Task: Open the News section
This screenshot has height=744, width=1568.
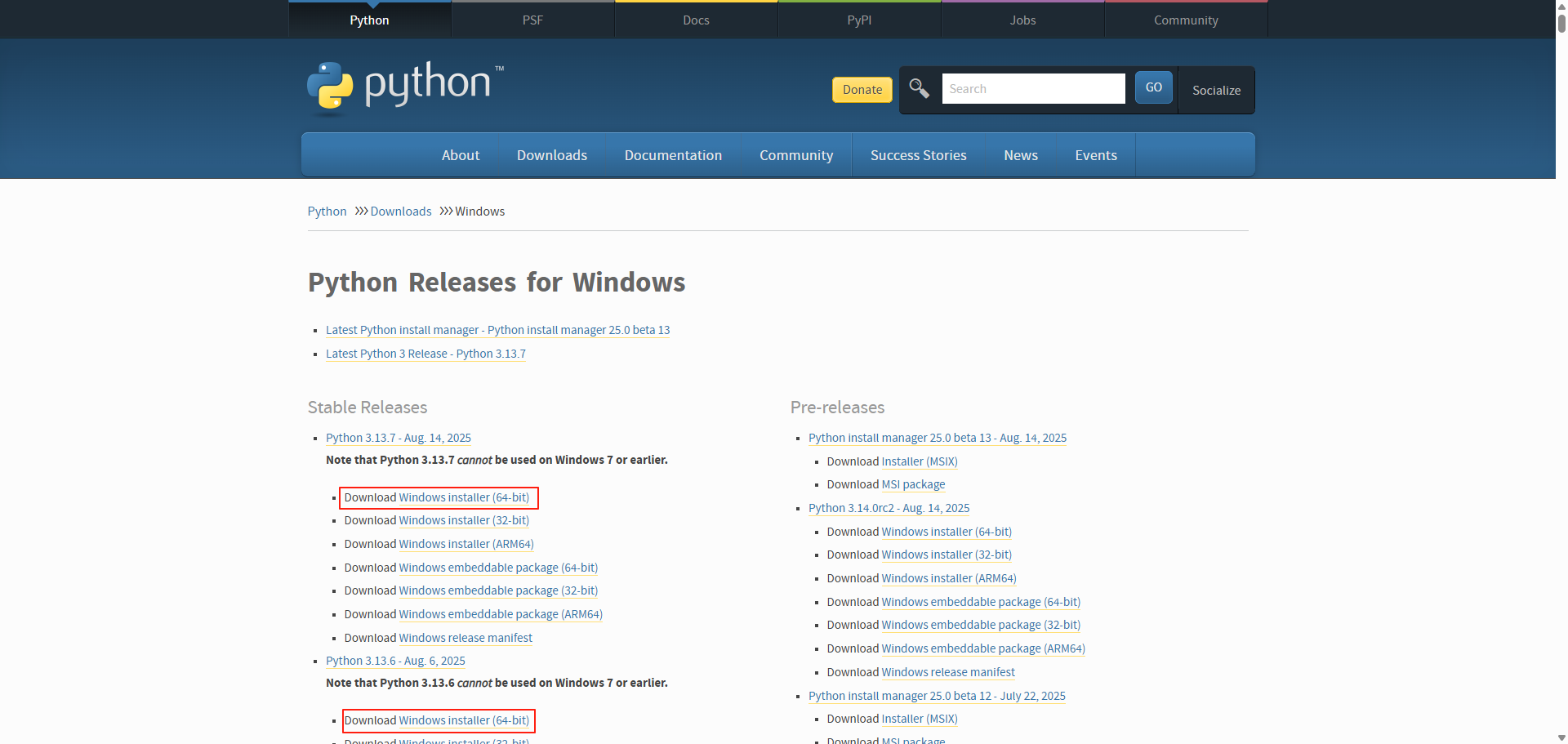Action: (1021, 154)
